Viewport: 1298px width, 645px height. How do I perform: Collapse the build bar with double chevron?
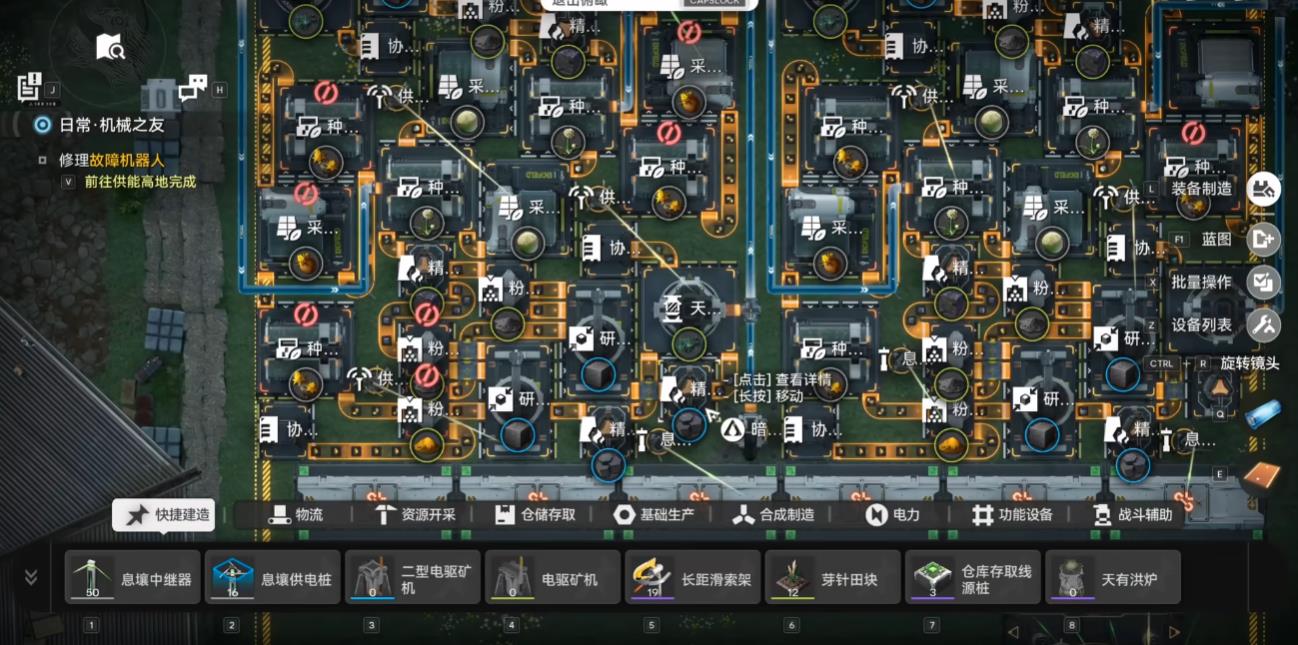coord(31,577)
